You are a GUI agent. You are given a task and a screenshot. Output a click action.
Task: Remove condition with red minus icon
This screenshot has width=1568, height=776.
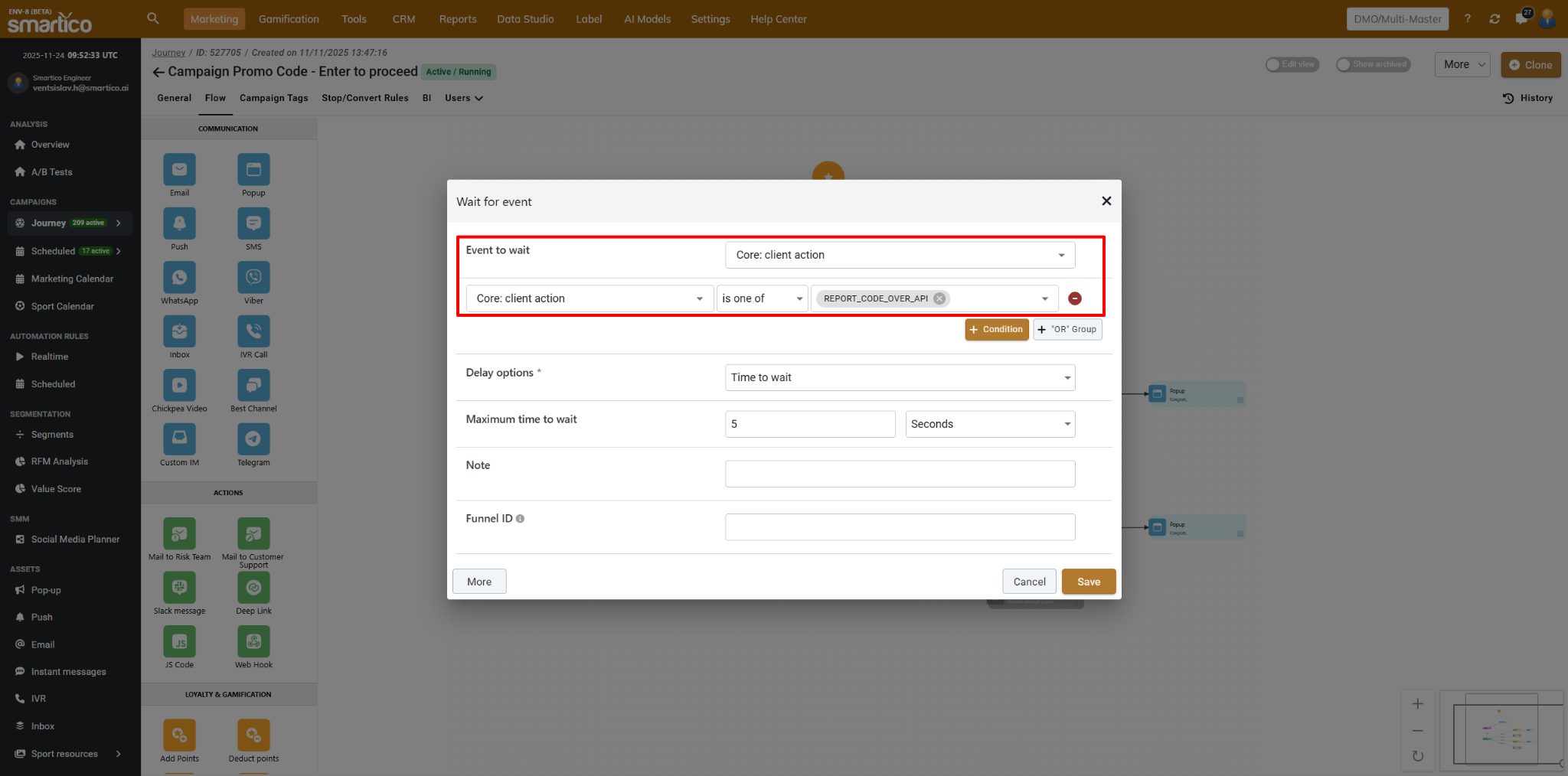[1074, 298]
